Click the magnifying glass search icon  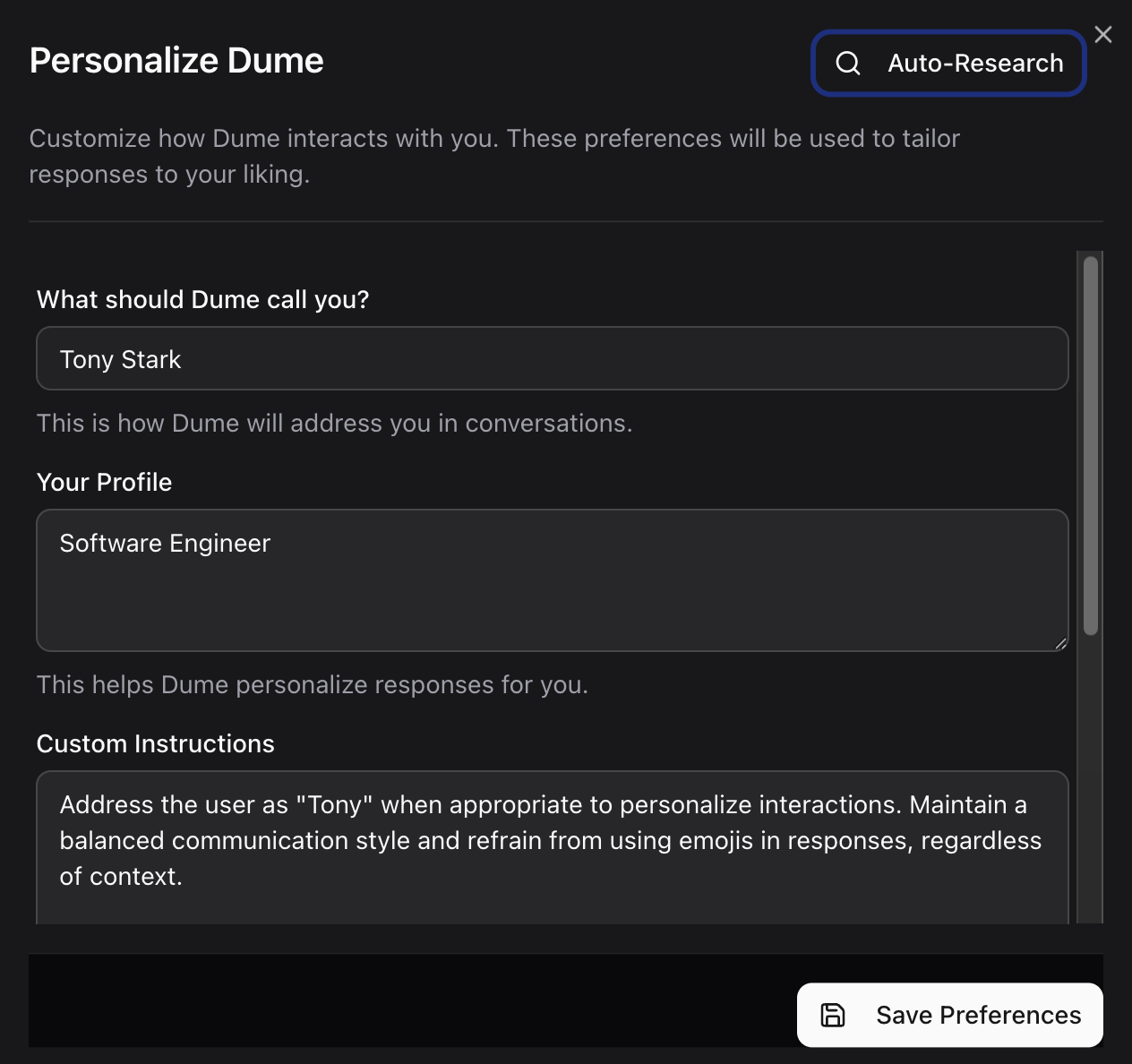(x=847, y=64)
